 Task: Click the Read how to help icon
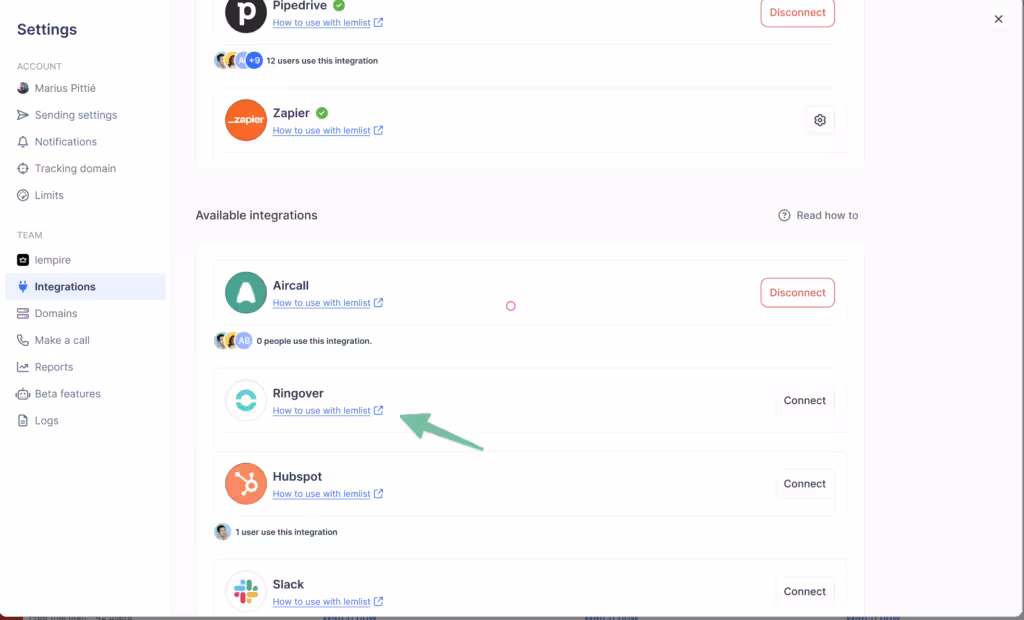point(785,215)
